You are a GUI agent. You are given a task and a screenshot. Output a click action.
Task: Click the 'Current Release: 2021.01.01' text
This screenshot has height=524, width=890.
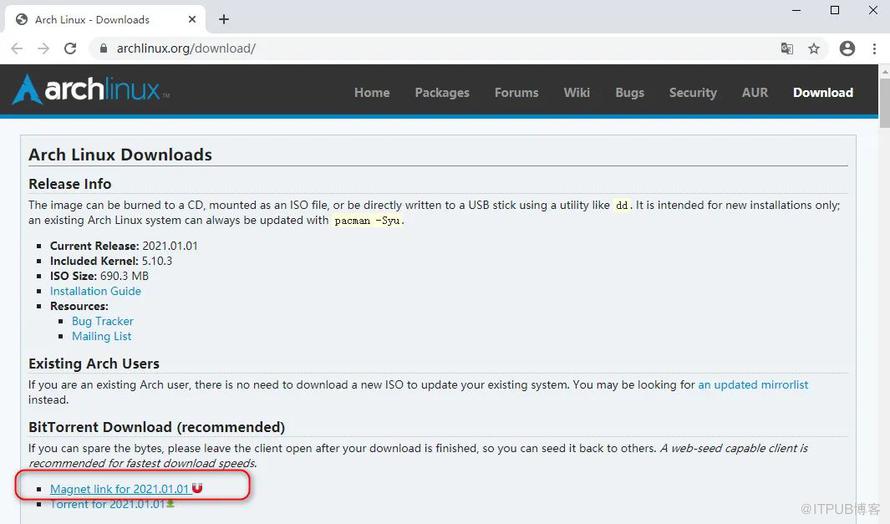point(124,246)
